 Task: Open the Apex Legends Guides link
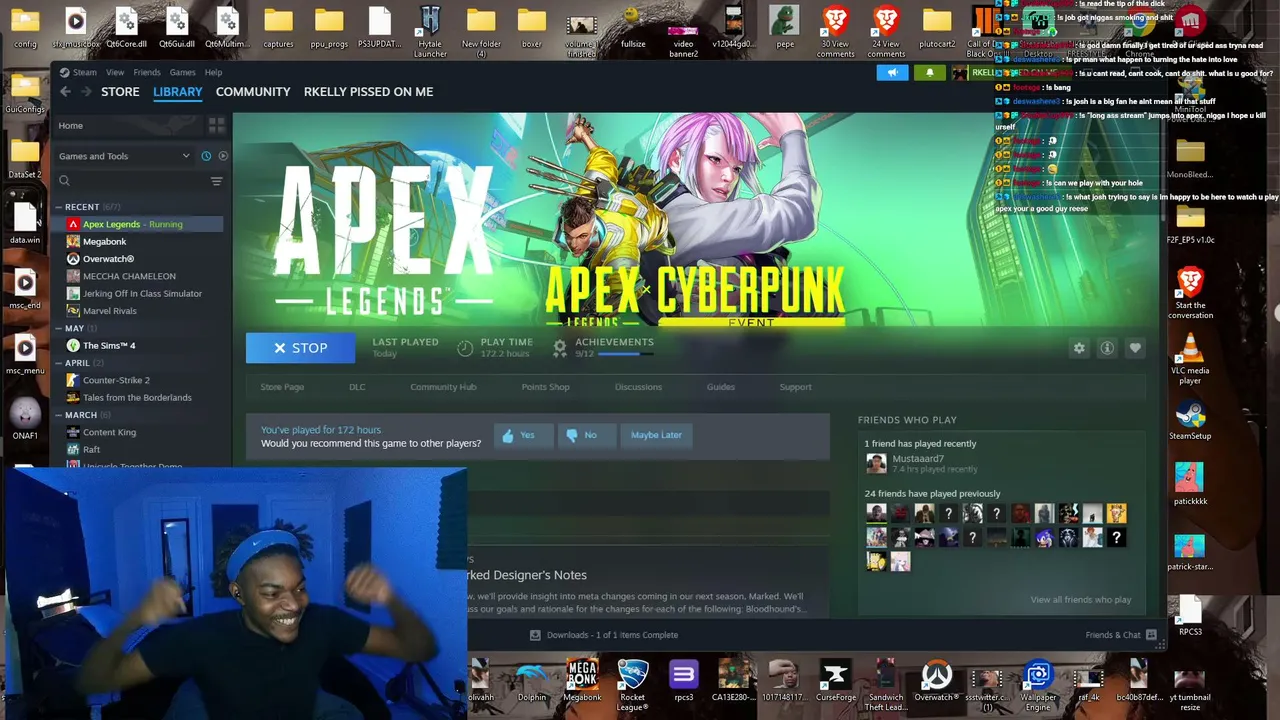click(720, 387)
